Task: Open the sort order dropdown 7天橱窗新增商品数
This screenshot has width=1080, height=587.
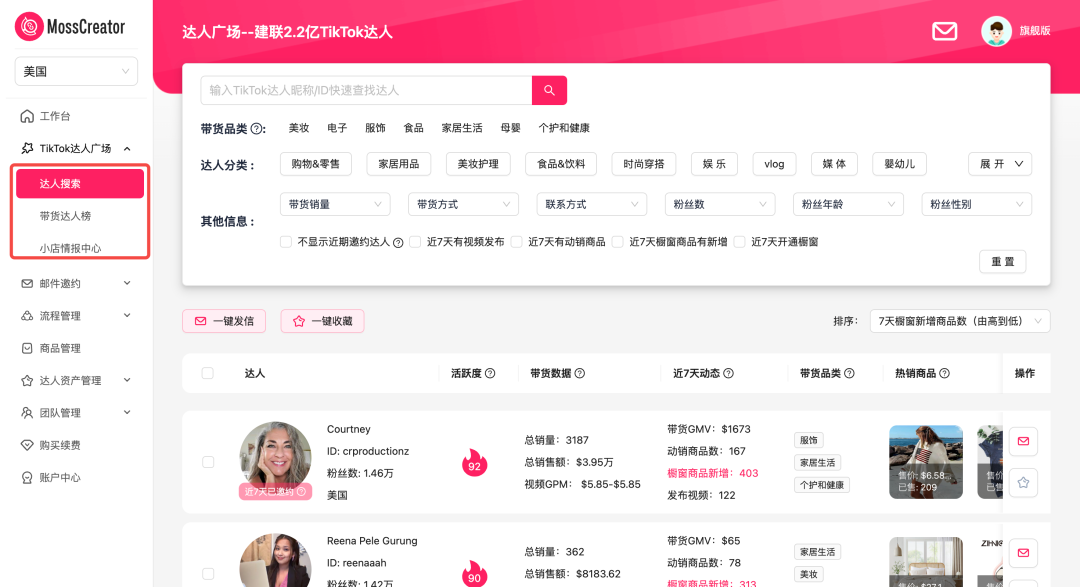Action: point(959,321)
